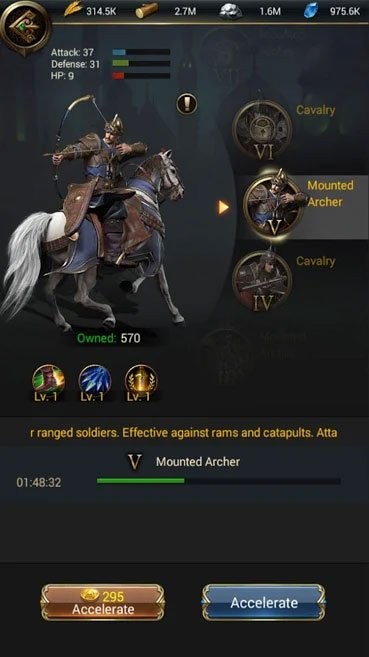
Task: Accelerate training for 295 gold
Action: 103,603
